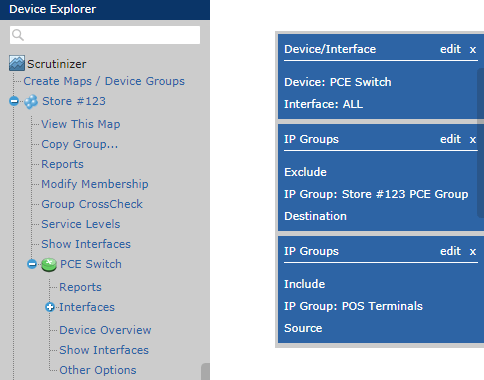Edit the Device/Interface filter
This screenshot has height=380, width=484.
coord(450,49)
